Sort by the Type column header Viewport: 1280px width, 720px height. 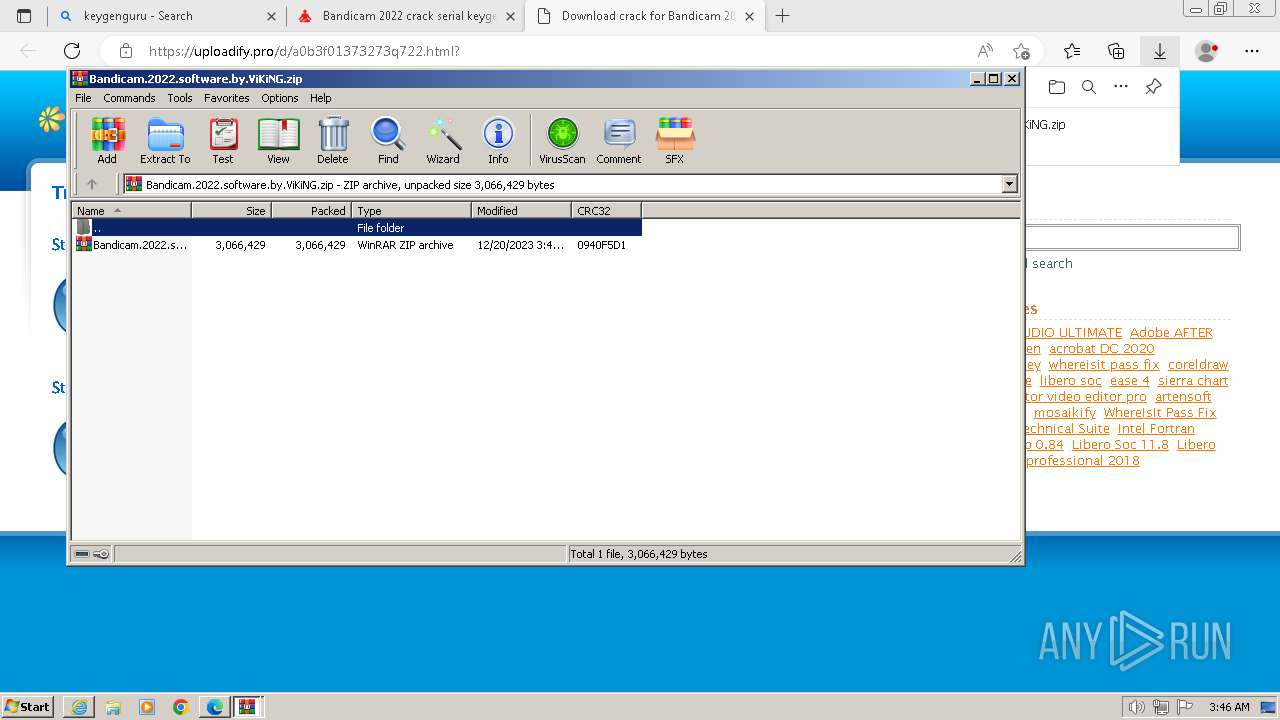[x=411, y=210]
